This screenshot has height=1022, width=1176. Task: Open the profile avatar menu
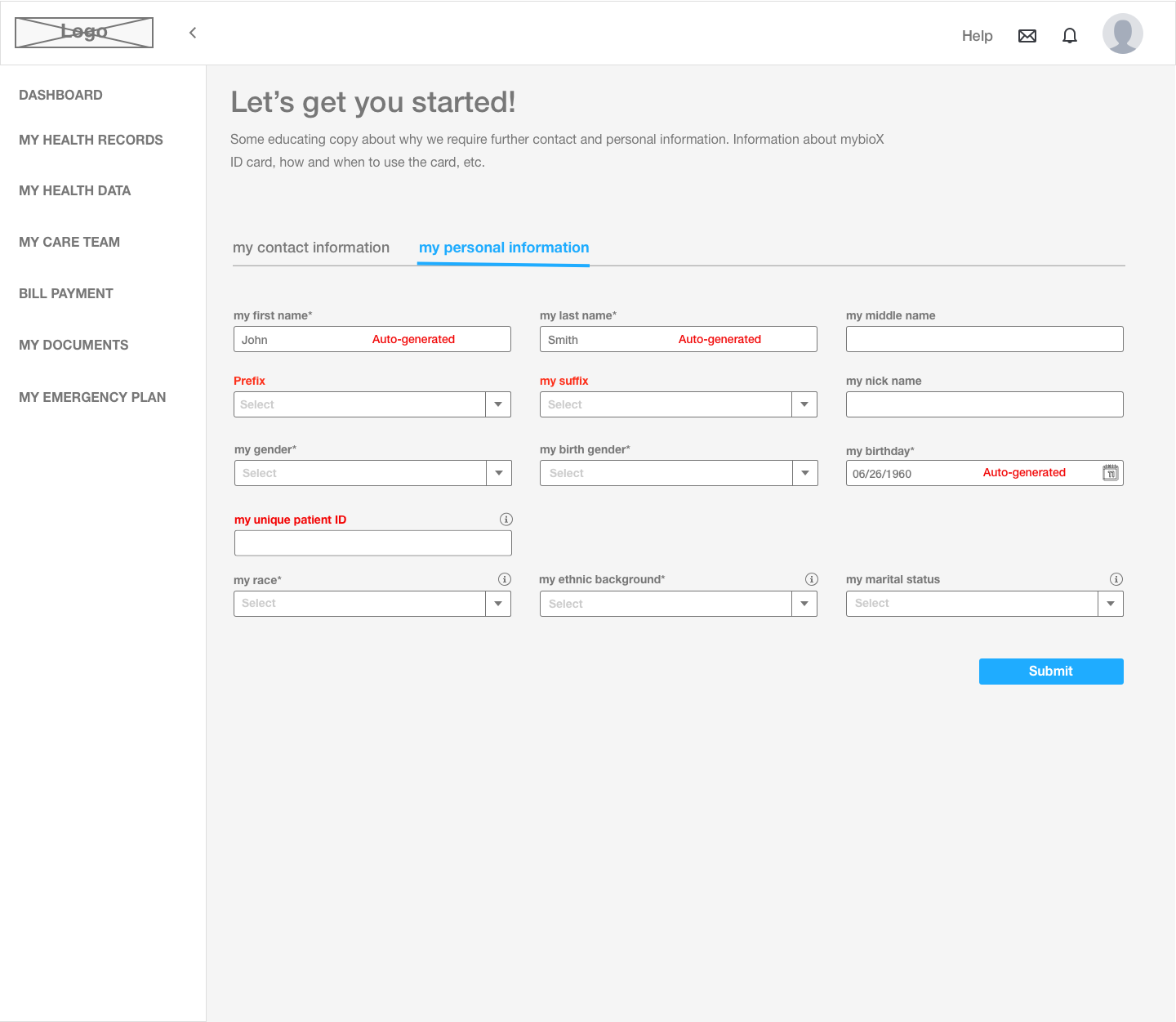[x=1122, y=33]
